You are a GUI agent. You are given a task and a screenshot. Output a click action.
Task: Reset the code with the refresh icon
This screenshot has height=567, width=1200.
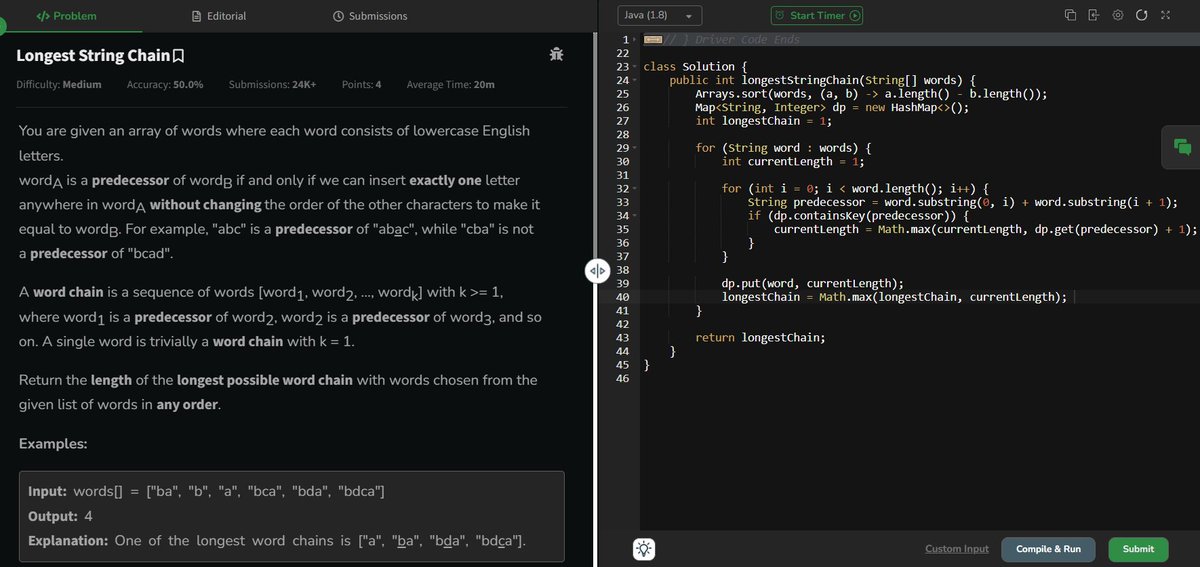click(1141, 15)
